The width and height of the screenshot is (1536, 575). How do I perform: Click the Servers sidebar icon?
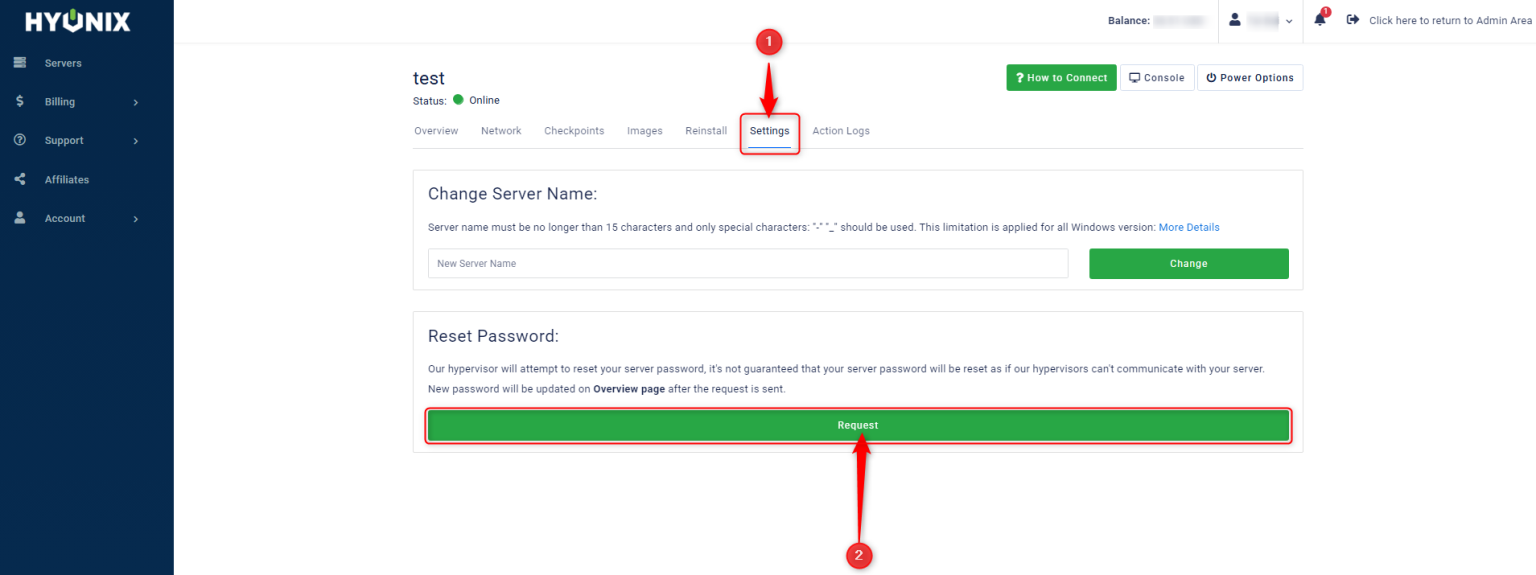click(19, 63)
